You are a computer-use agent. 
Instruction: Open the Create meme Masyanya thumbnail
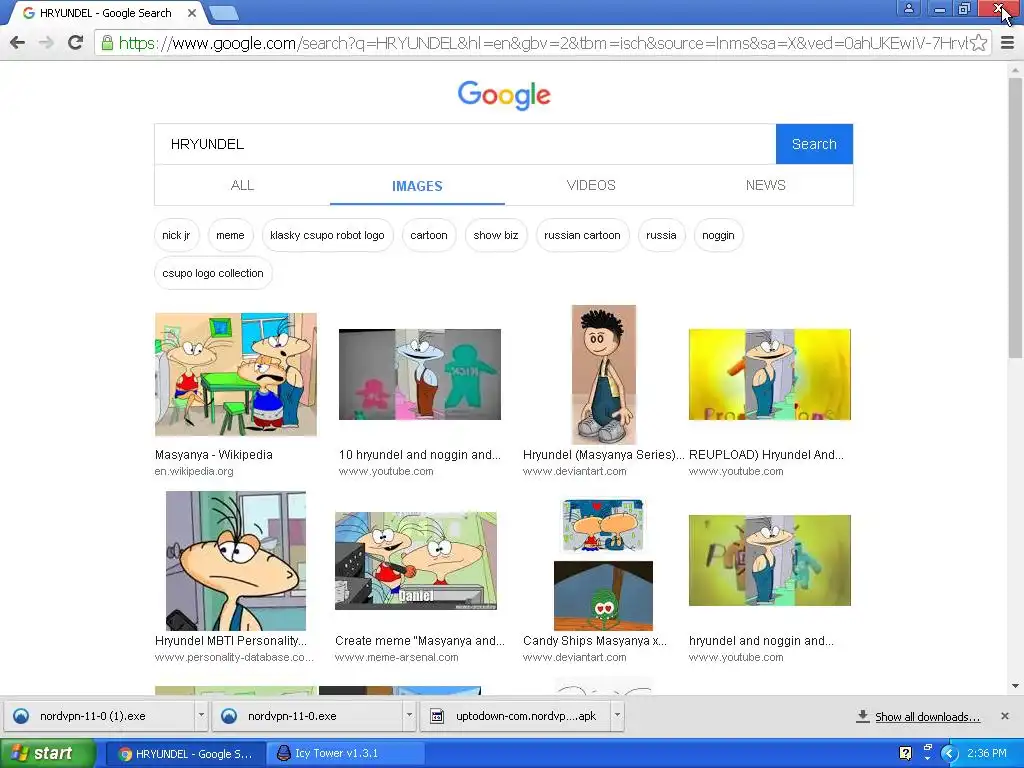point(416,561)
